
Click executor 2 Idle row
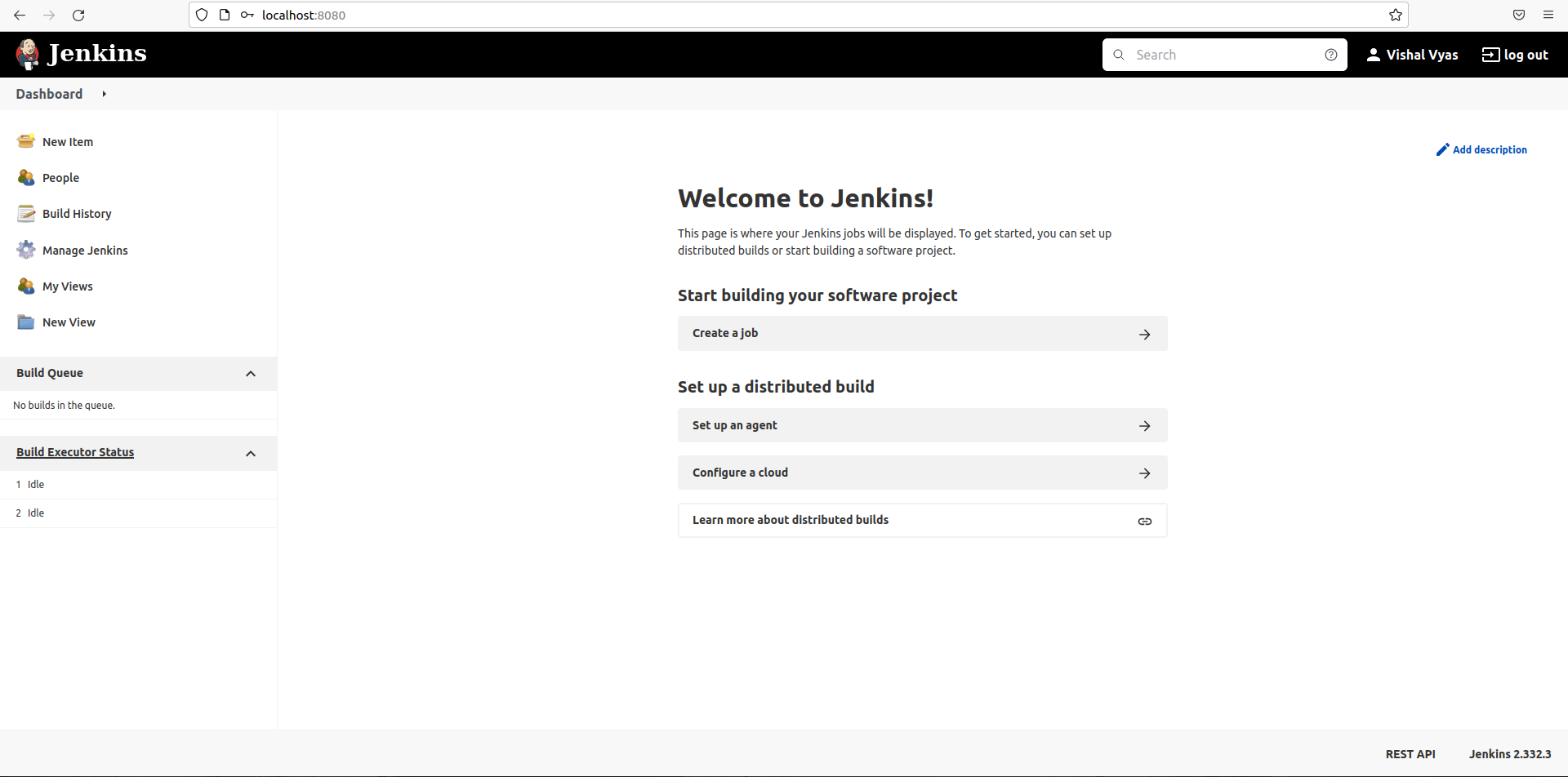pos(138,513)
